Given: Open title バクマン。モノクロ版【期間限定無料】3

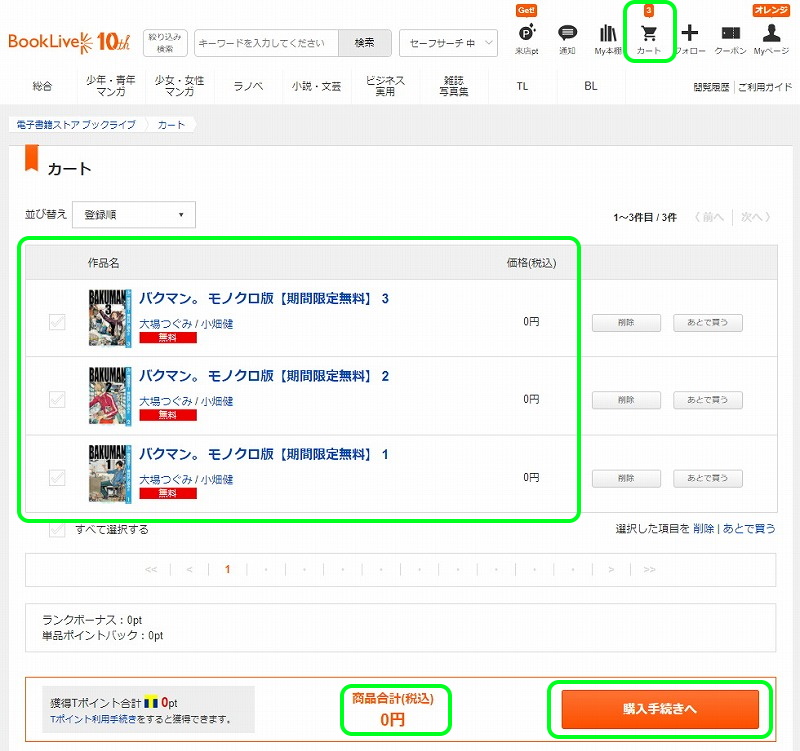Looking at the screenshot, I should click(264, 299).
